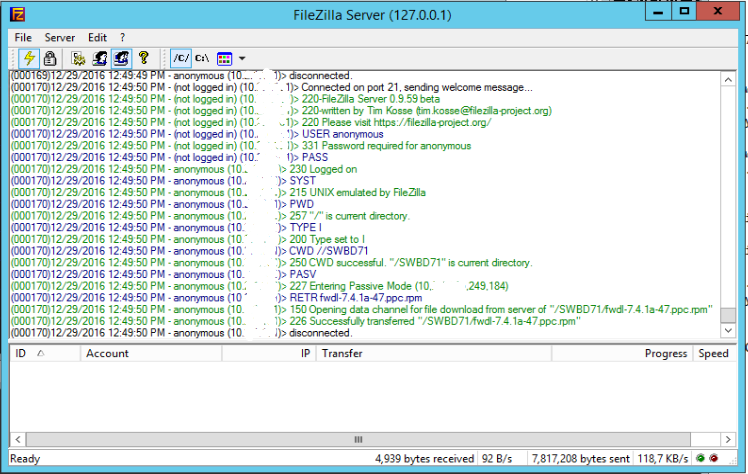Select the 'TYPE I' log line
Viewport: 748px width, 474px height.
coord(166,227)
